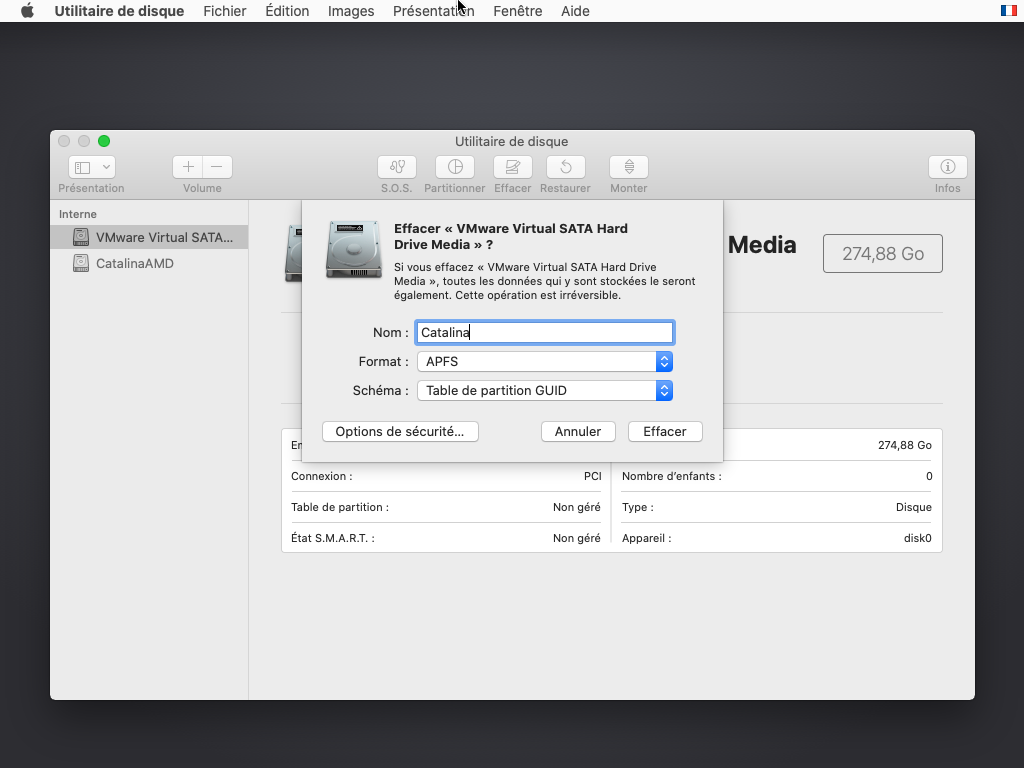
Task: Click the Appareil label in info table
Action: 647,539
